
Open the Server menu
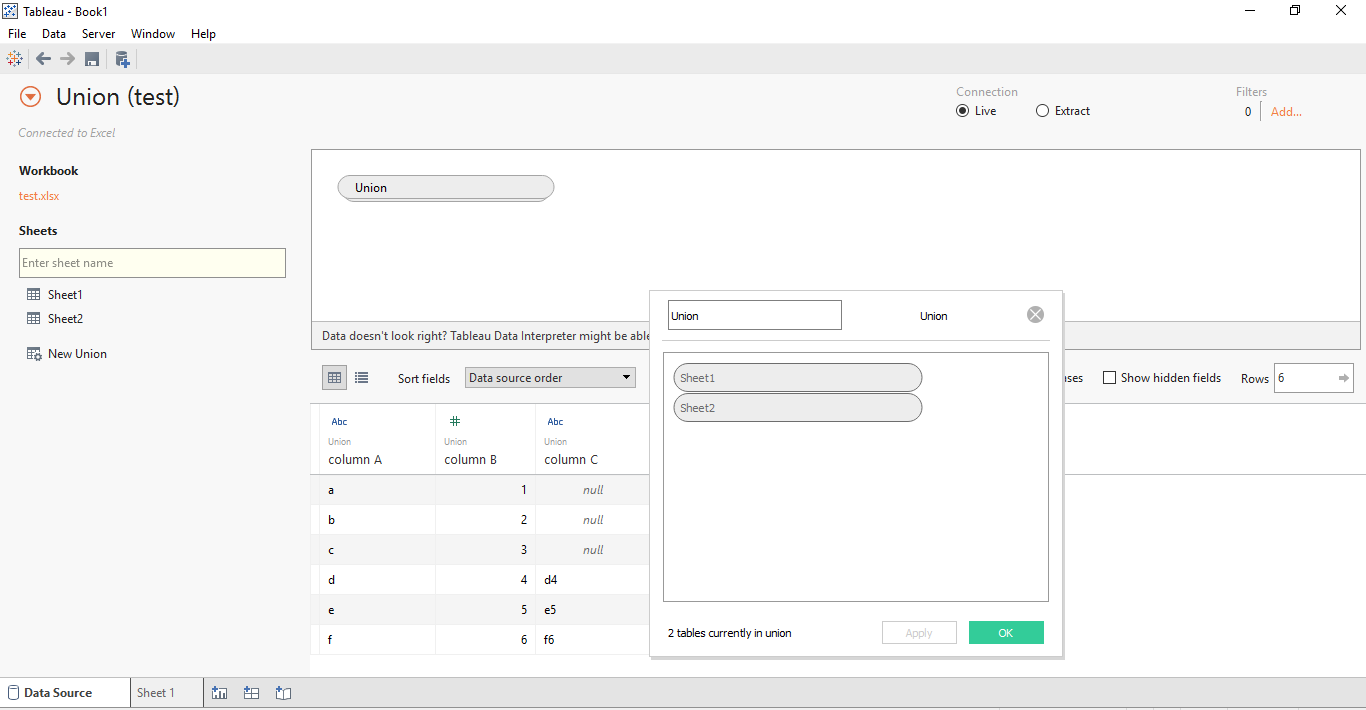(x=98, y=34)
